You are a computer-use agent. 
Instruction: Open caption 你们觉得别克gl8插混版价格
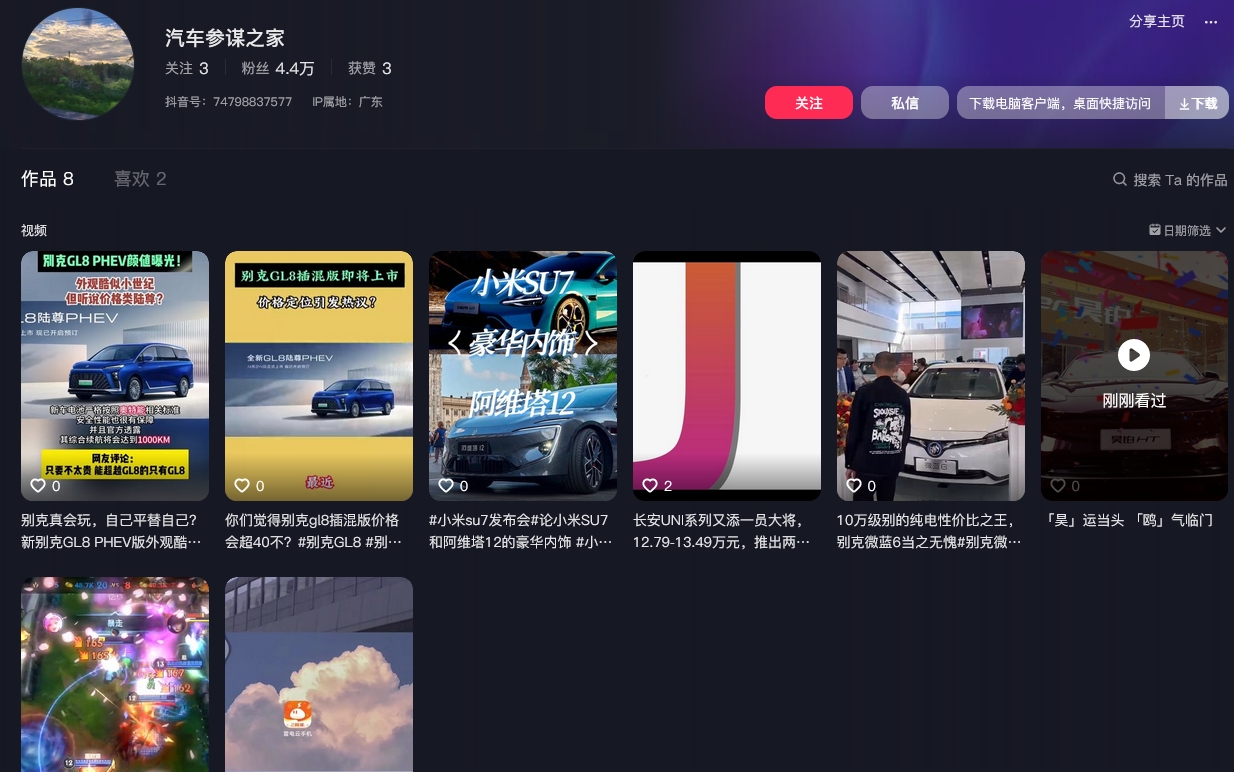pyautogui.click(x=314, y=531)
